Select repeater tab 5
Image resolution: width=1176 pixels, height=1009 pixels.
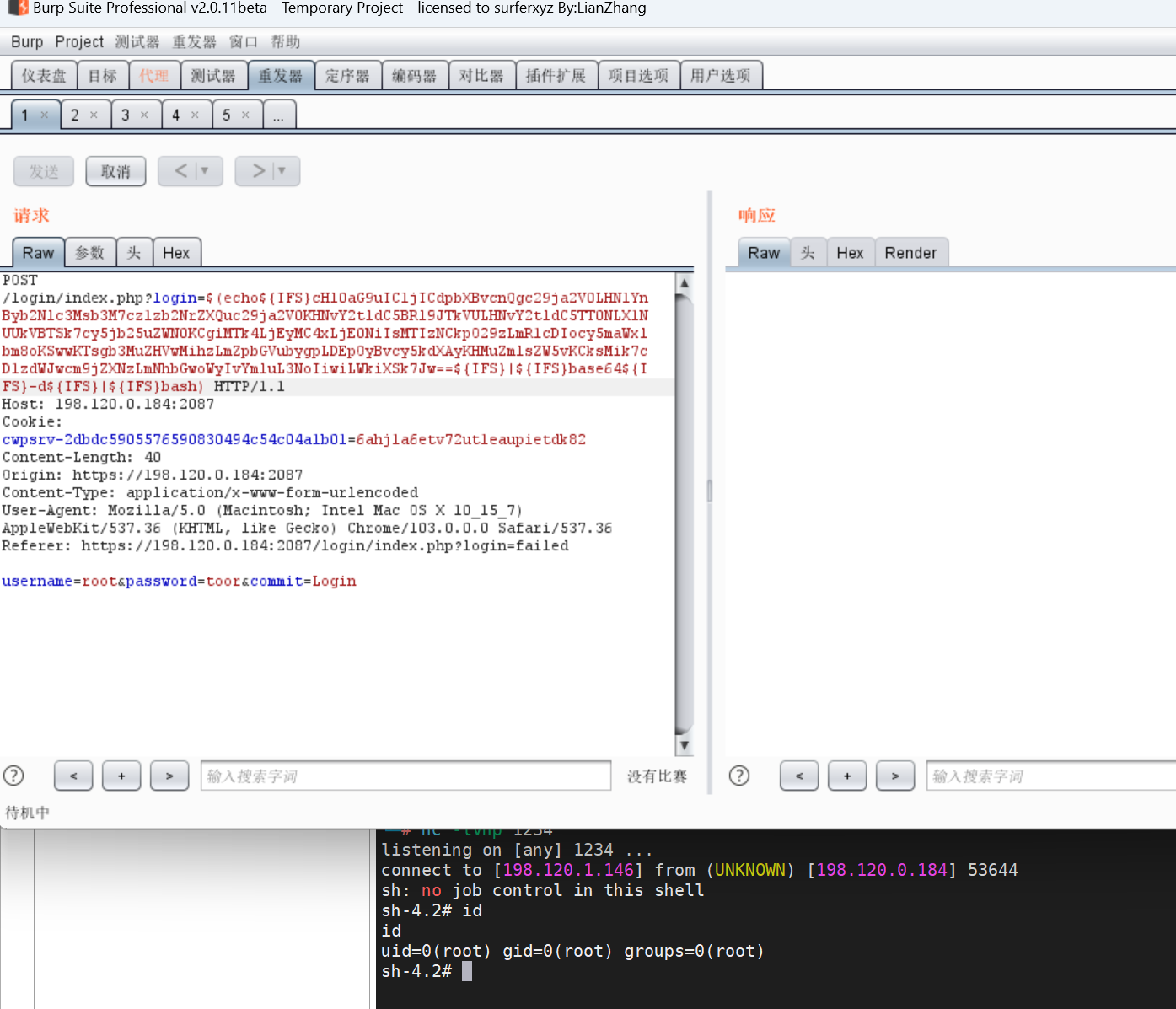pos(227,115)
